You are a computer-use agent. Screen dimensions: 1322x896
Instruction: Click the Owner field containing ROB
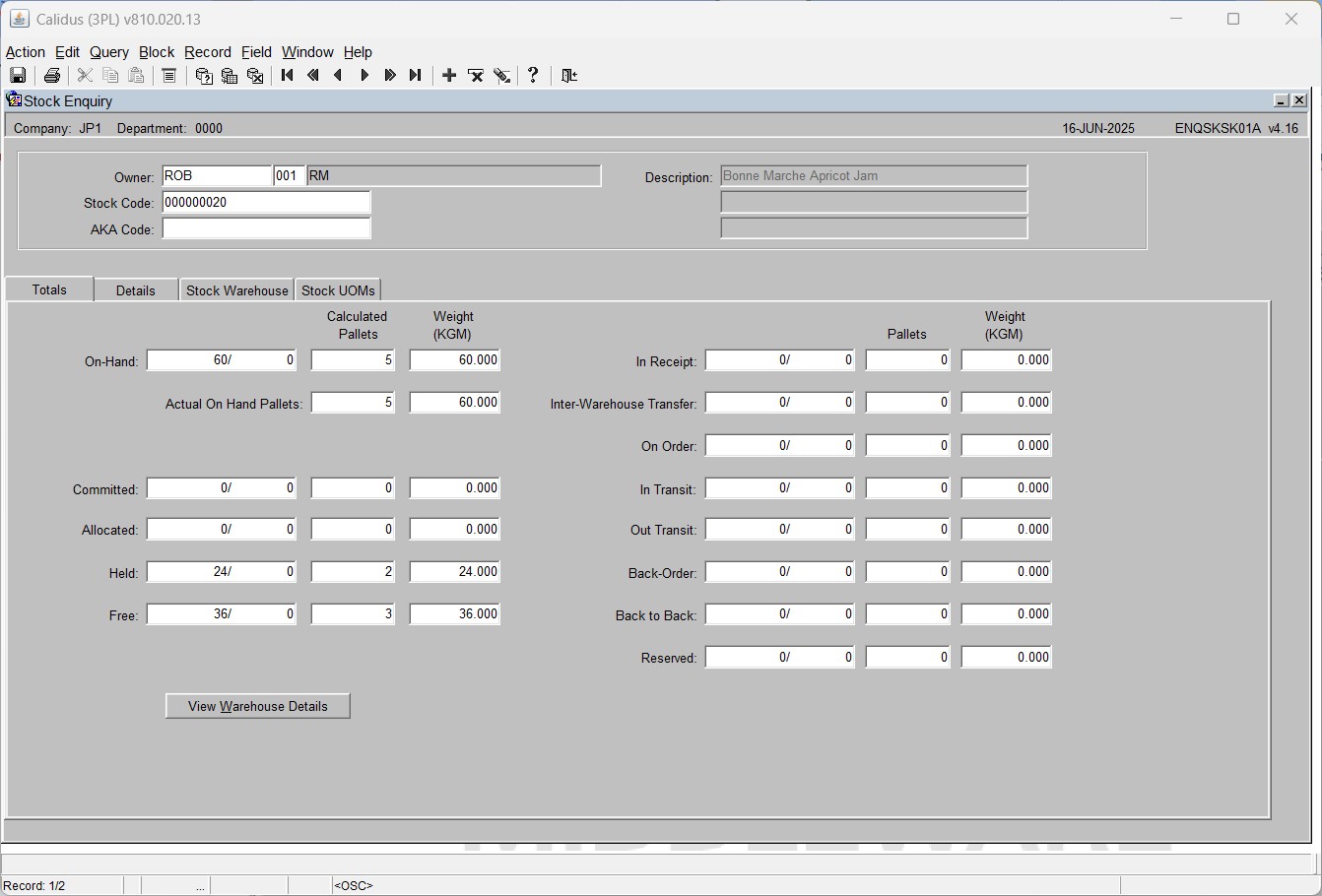217,176
